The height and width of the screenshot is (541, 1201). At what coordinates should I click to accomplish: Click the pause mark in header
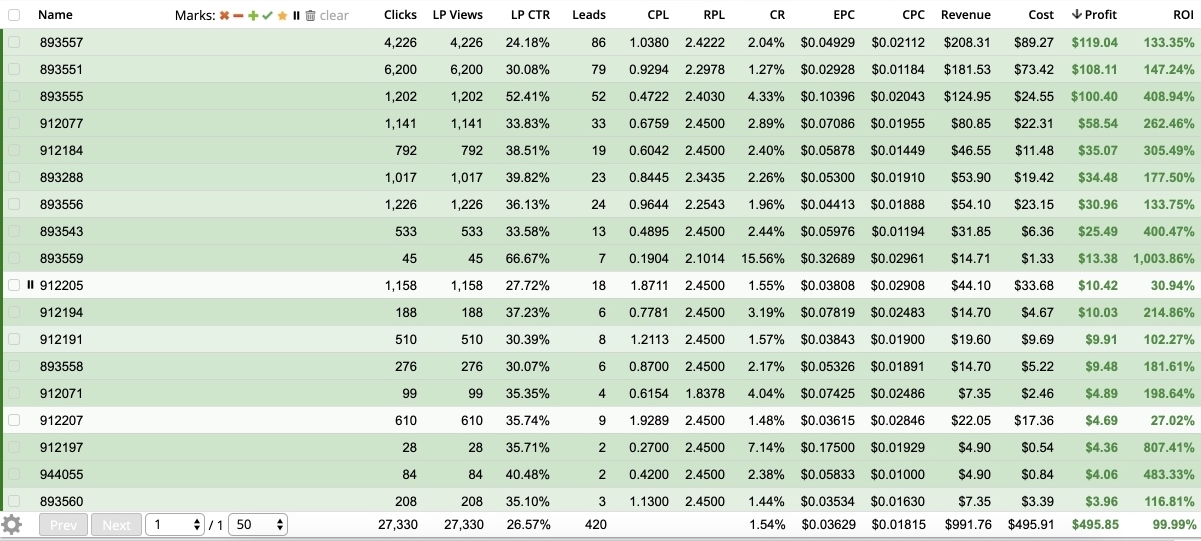tap(296, 16)
